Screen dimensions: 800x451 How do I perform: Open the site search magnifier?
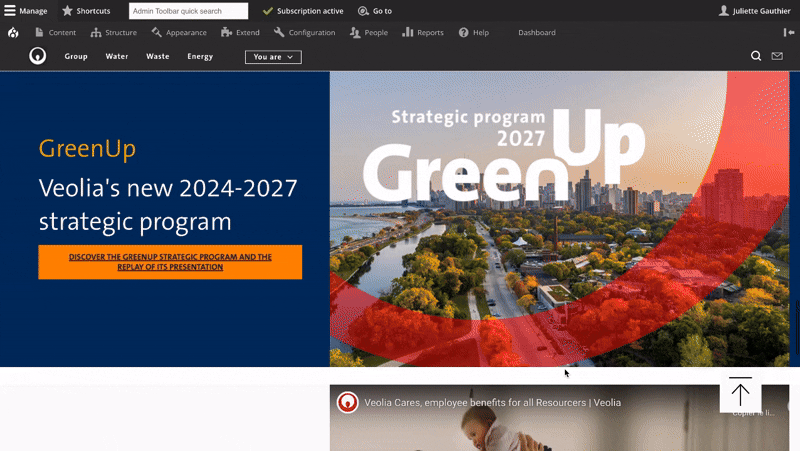pyautogui.click(x=756, y=56)
